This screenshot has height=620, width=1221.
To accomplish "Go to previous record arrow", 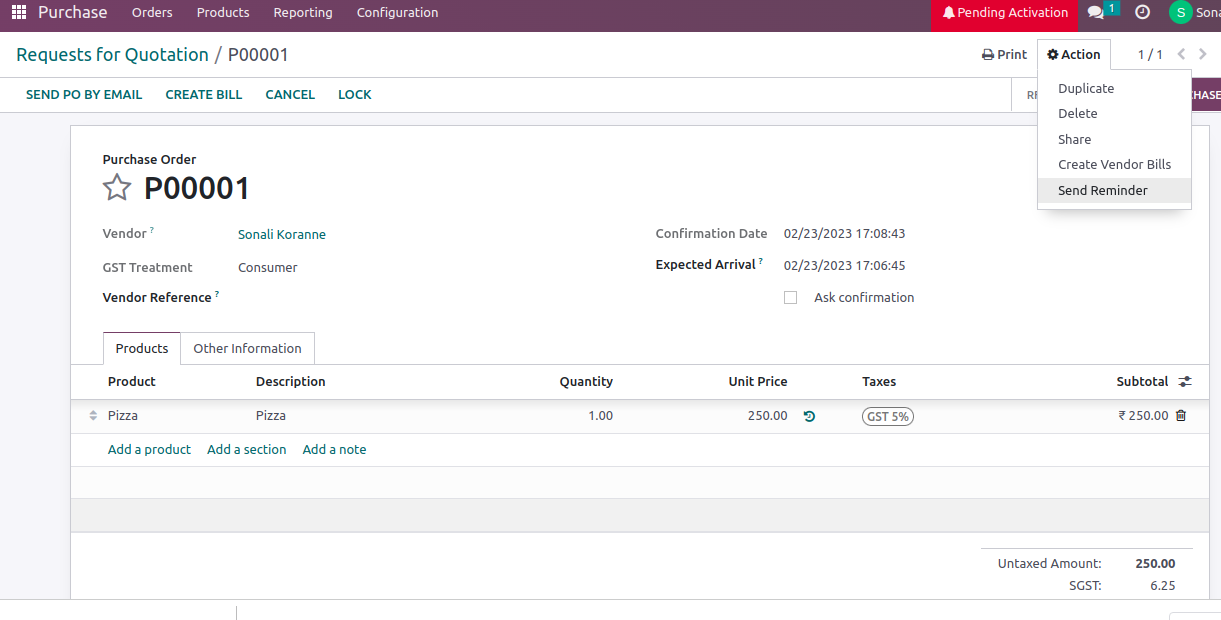I will coord(1181,54).
